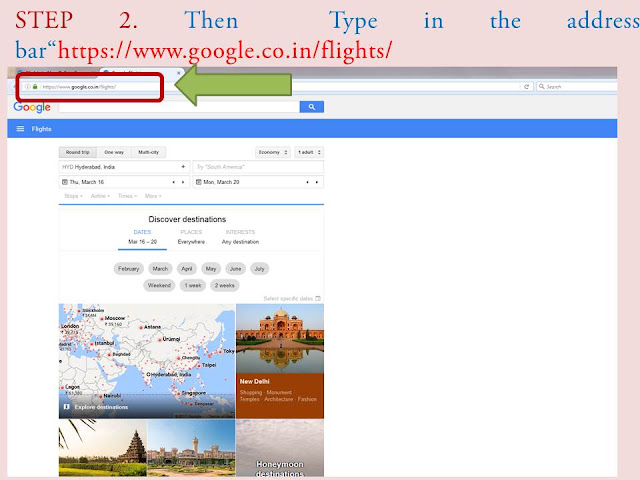Select the 1 week trip length chip
The height and width of the screenshot is (480, 640).
coord(193,285)
